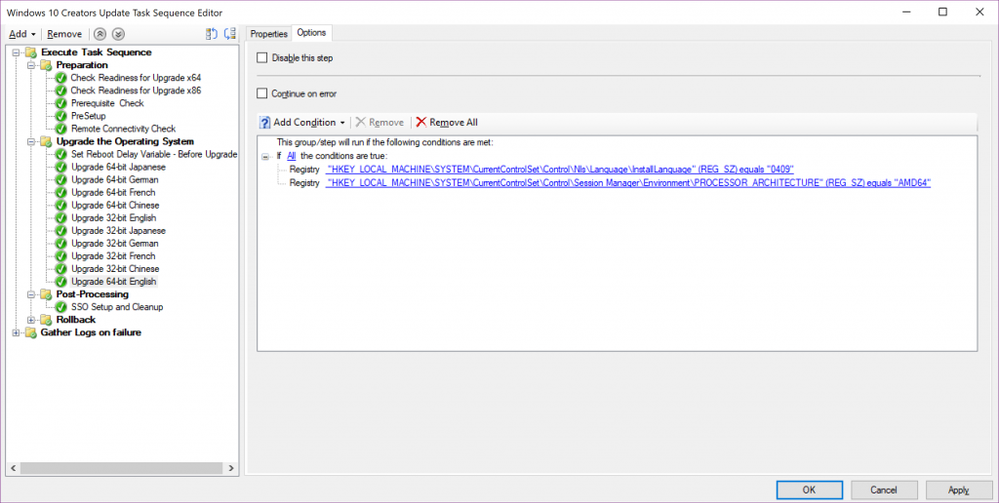Expand the Gather Logs on failure group

[x=16, y=333]
